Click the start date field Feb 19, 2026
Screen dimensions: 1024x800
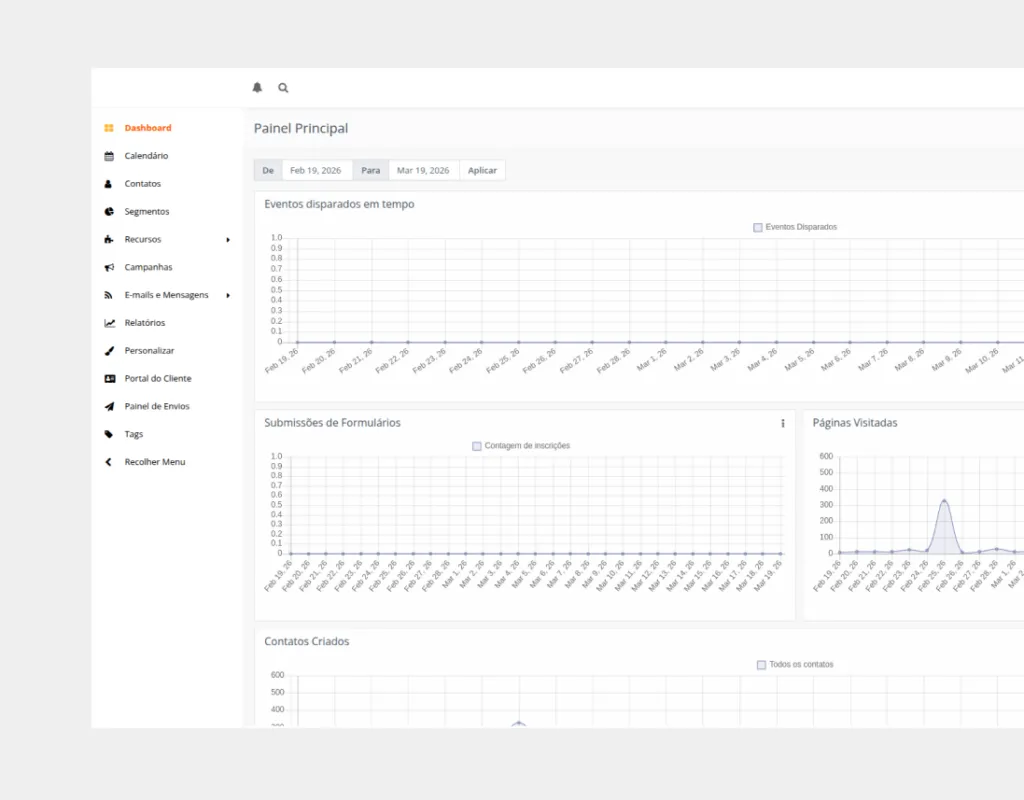point(315,171)
